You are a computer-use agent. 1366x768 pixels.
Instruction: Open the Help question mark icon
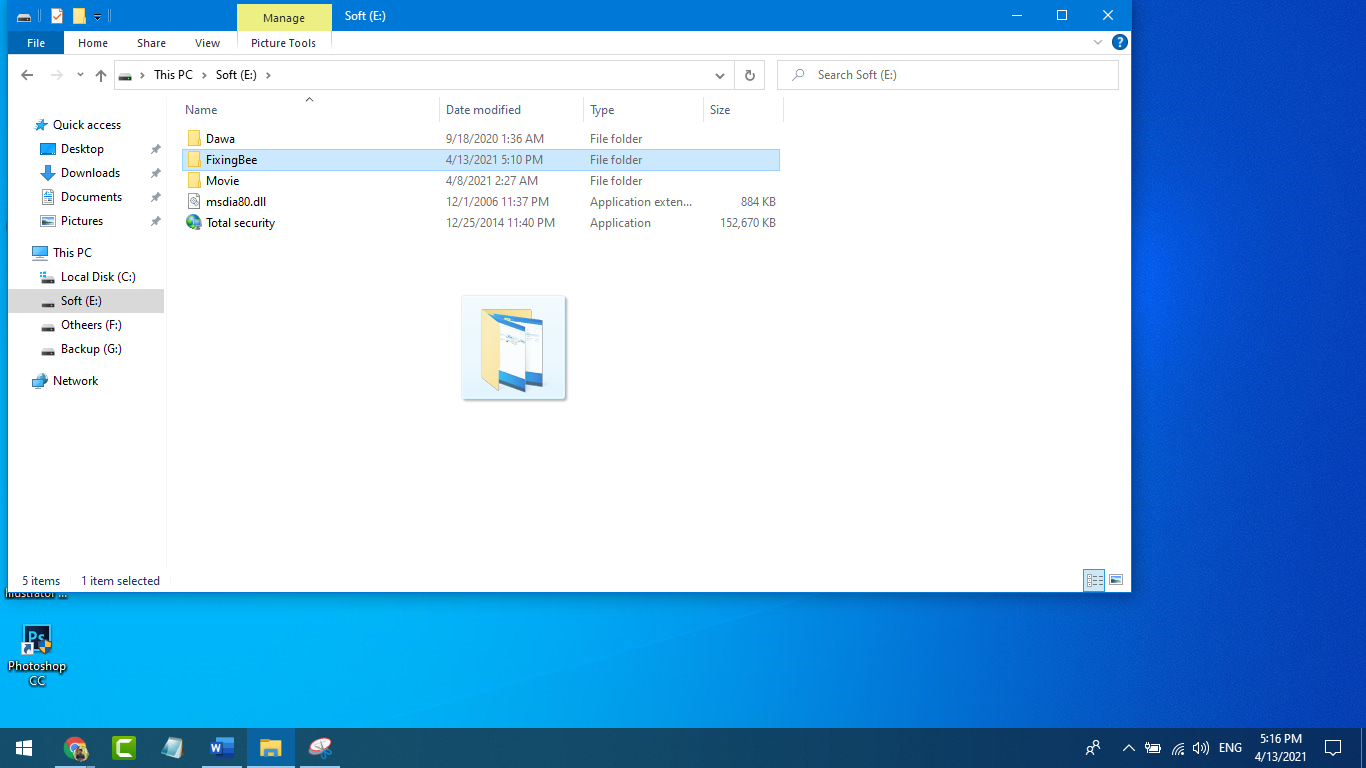(x=1120, y=43)
